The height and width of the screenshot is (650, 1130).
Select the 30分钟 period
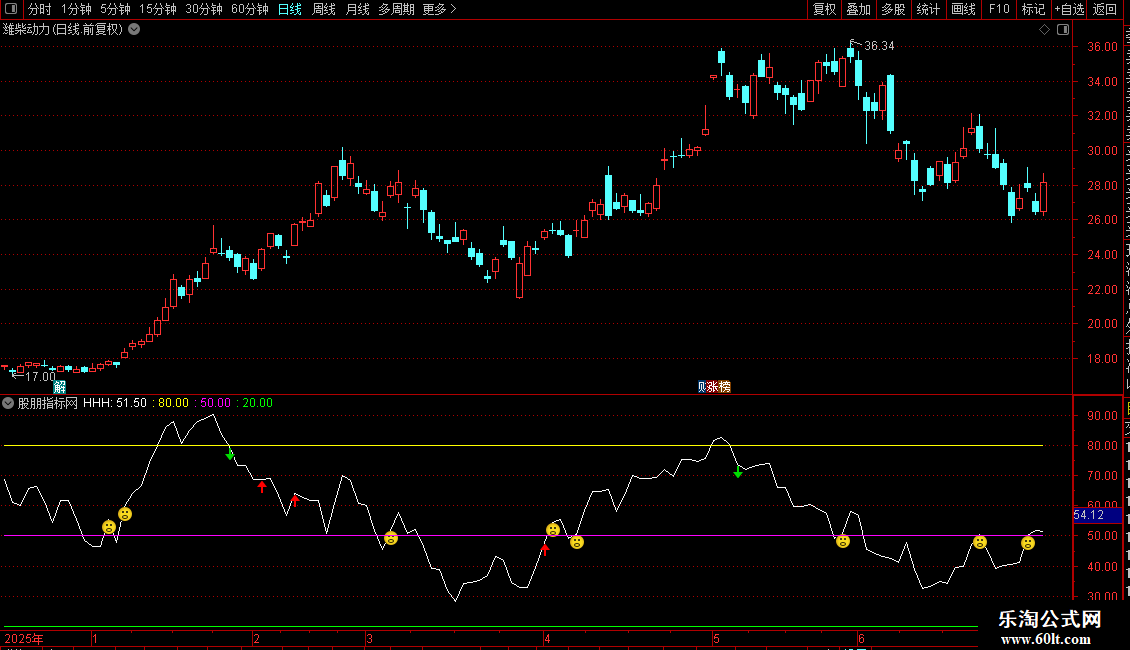pyautogui.click(x=204, y=9)
